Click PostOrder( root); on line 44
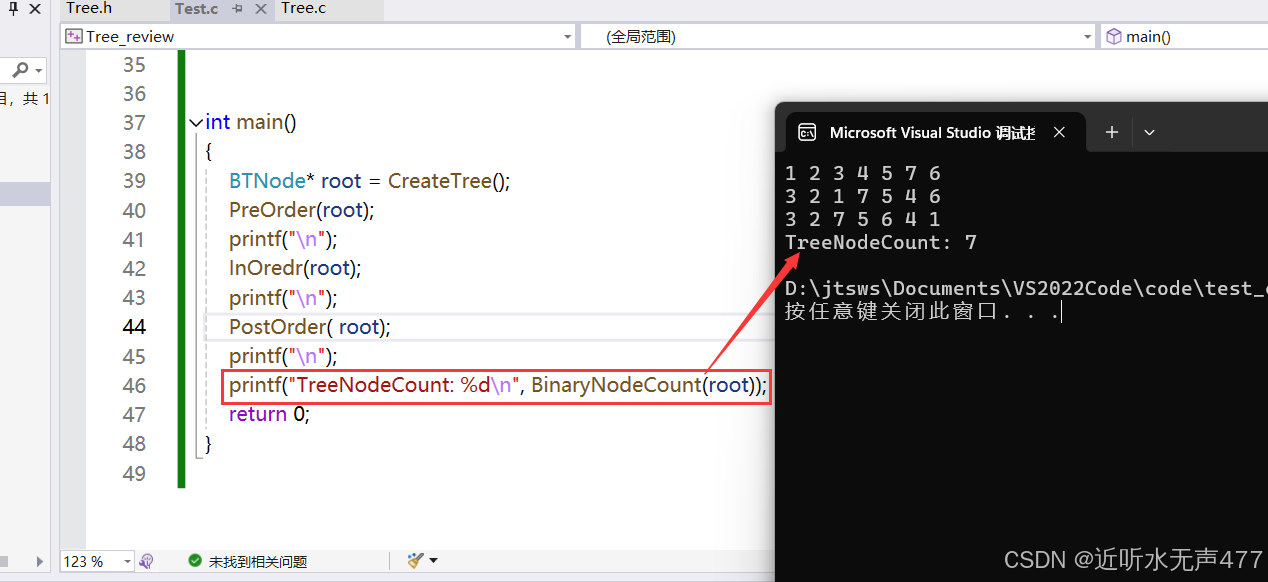 tap(310, 326)
